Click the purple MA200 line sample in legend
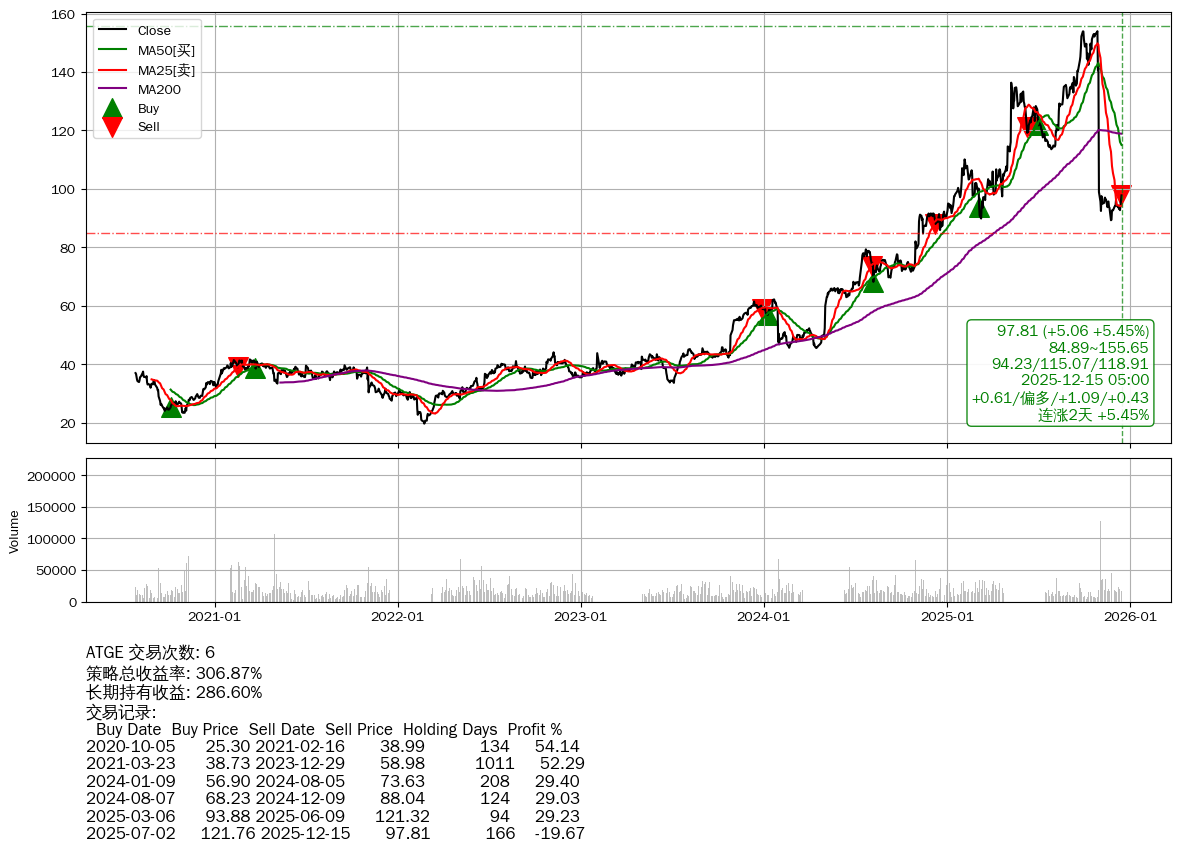Viewport: 1181px width, 851px height. [113, 89]
